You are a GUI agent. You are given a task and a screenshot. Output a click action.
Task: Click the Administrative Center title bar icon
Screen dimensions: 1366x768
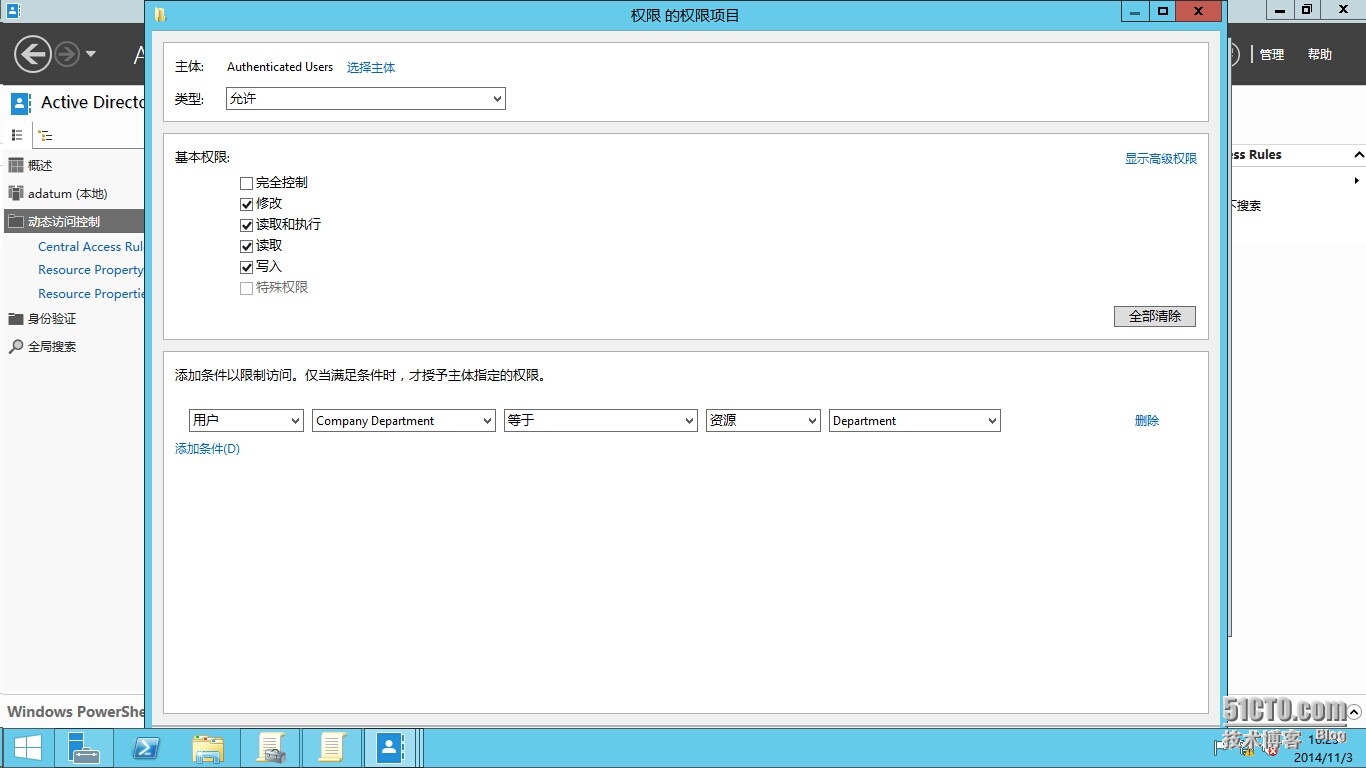[13, 11]
